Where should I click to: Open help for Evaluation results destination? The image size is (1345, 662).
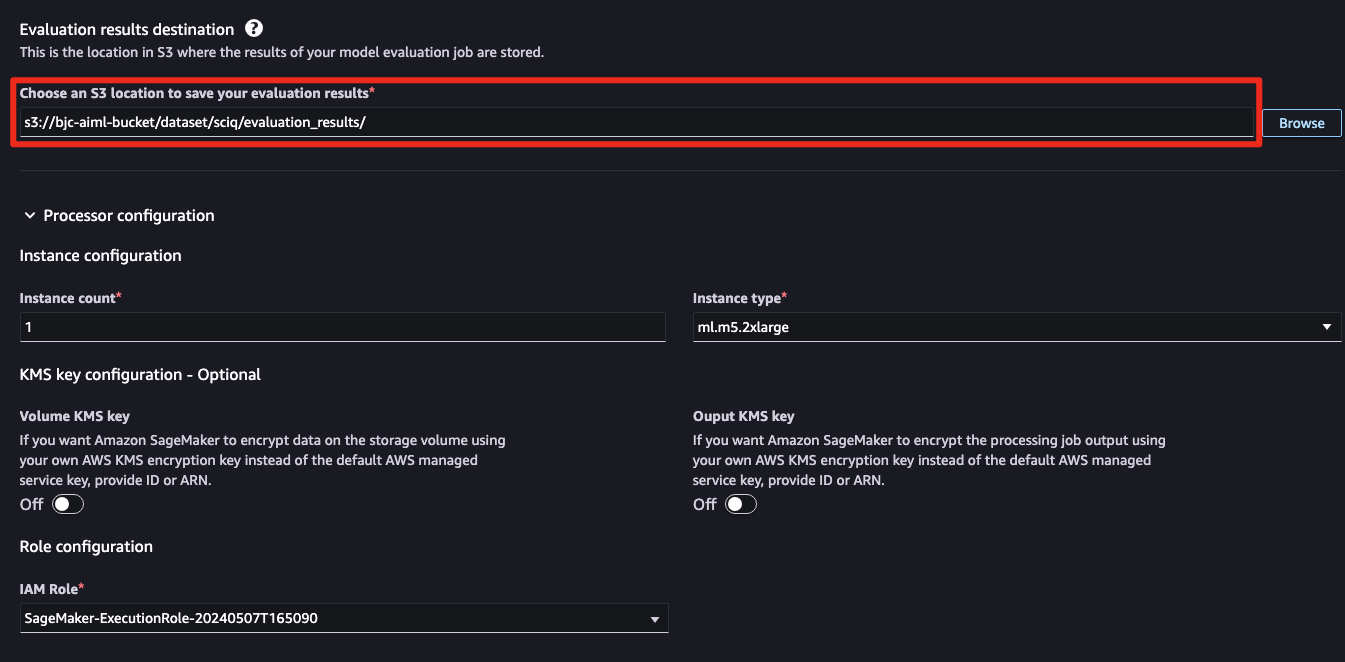pyautogui.click(x=254, y=29)
